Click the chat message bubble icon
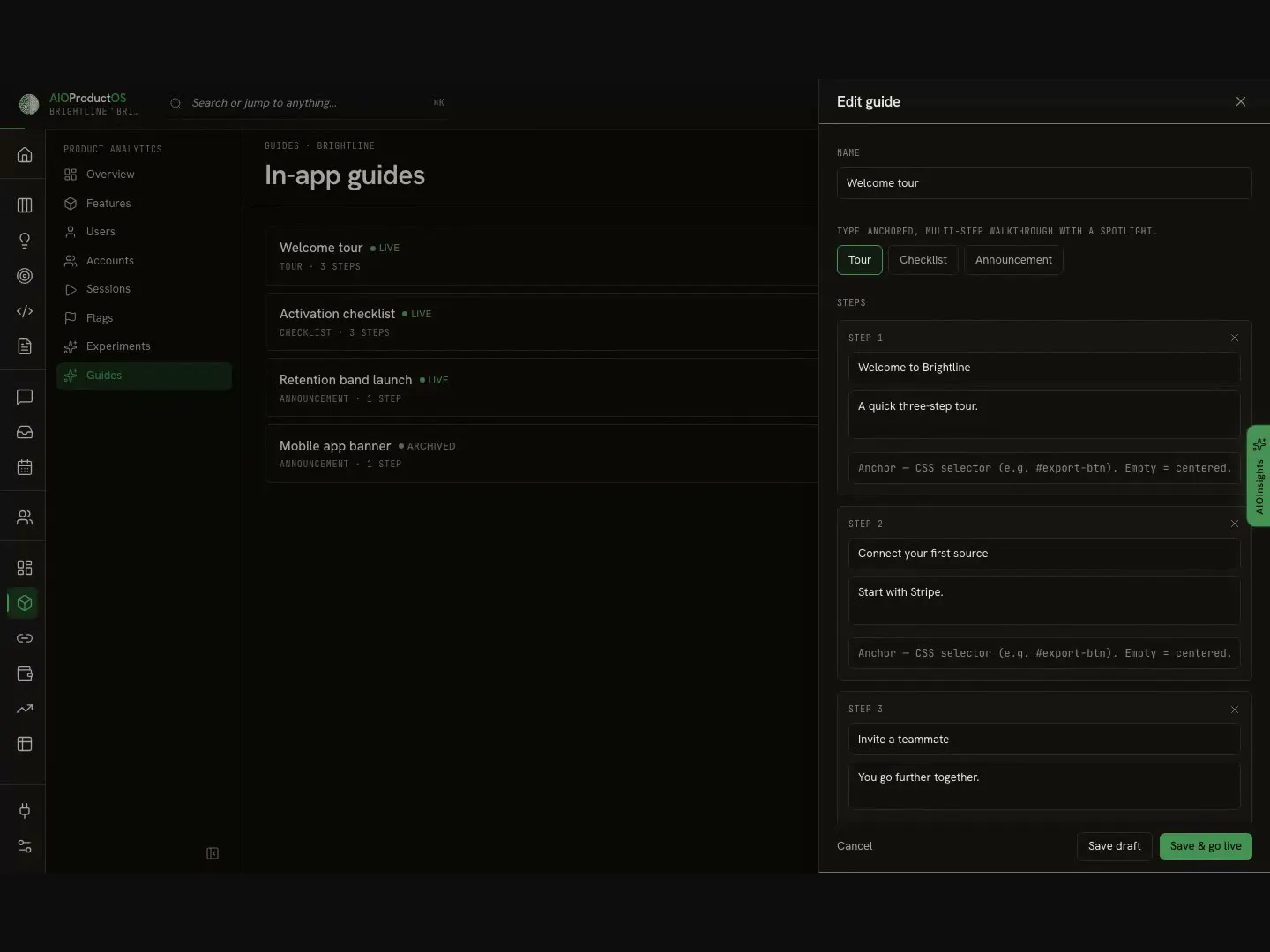1270x952 pixels. [25, 397]
